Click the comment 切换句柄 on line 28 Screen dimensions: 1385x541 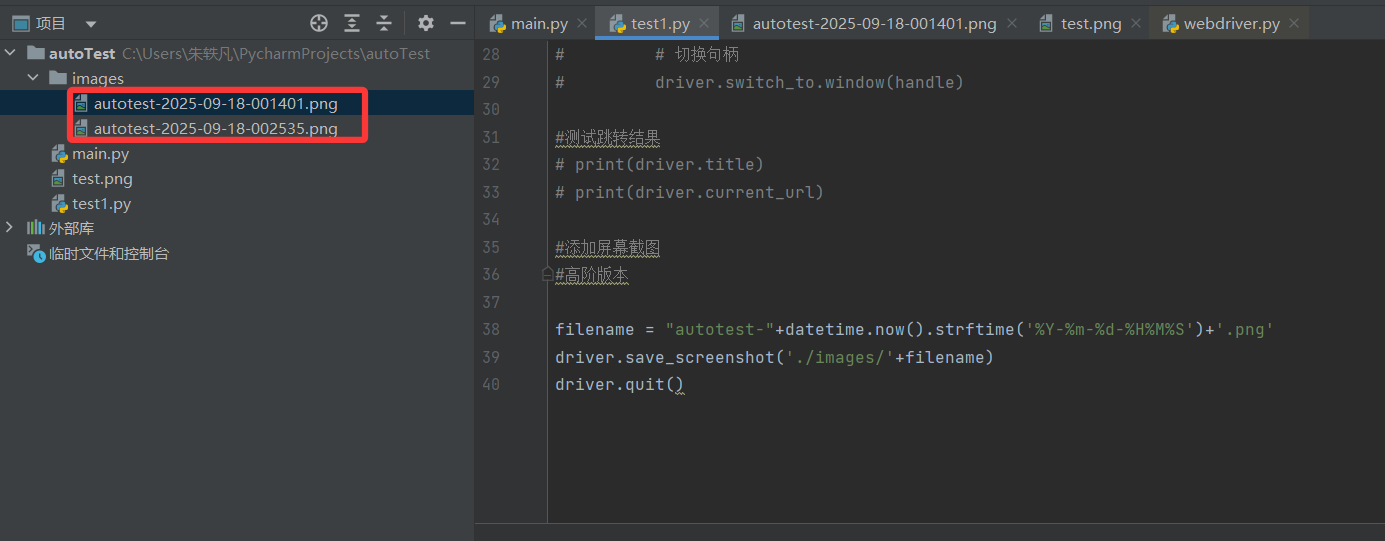pos(707,54)
